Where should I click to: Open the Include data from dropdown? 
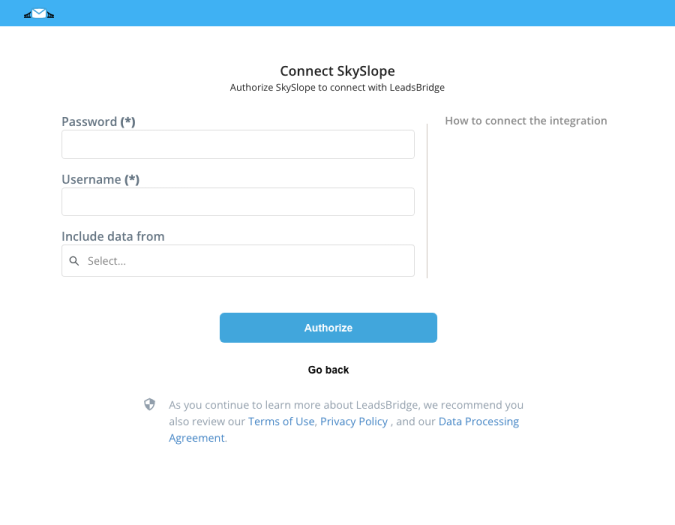[238, 261]
